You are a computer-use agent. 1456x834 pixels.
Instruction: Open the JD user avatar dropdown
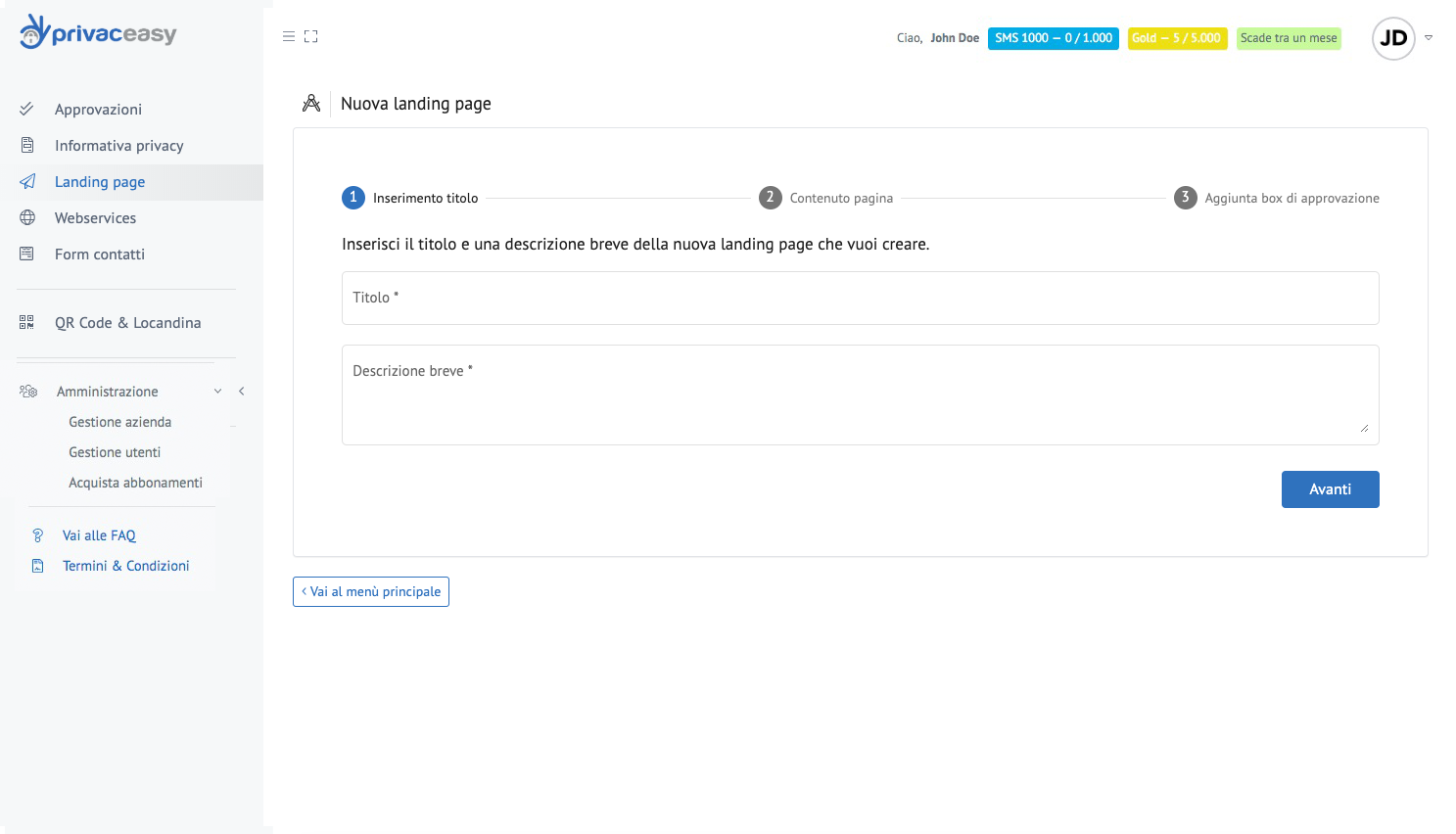point(1394,38)
